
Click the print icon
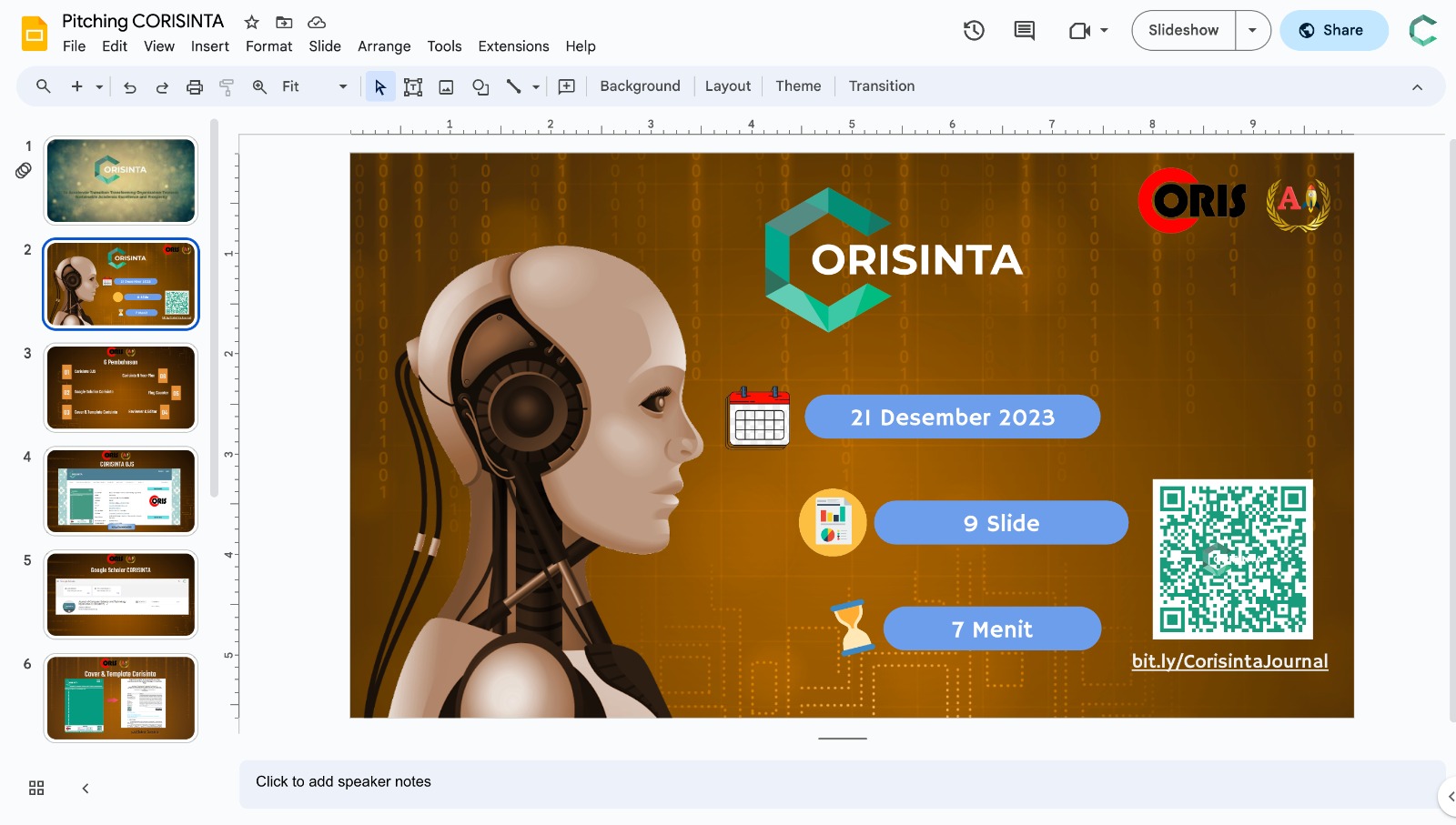point(194,87)
